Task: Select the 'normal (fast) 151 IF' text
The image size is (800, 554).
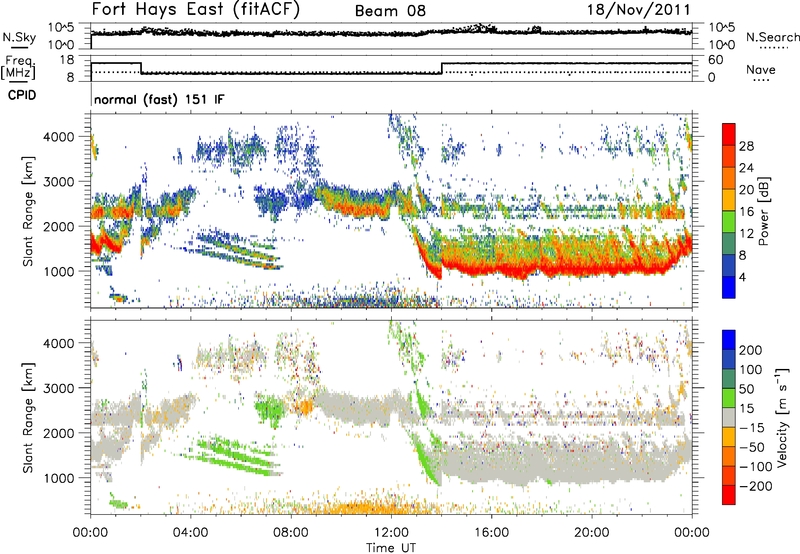Action: coord(159,99)
